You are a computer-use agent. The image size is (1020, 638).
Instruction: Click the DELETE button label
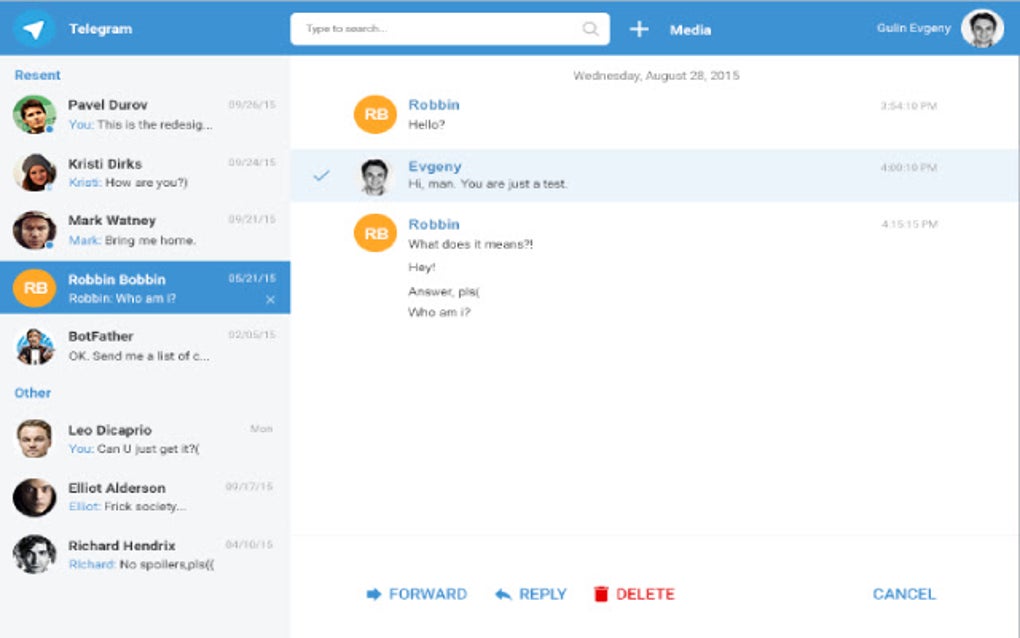pyautogui.click(x=645, y=594)
